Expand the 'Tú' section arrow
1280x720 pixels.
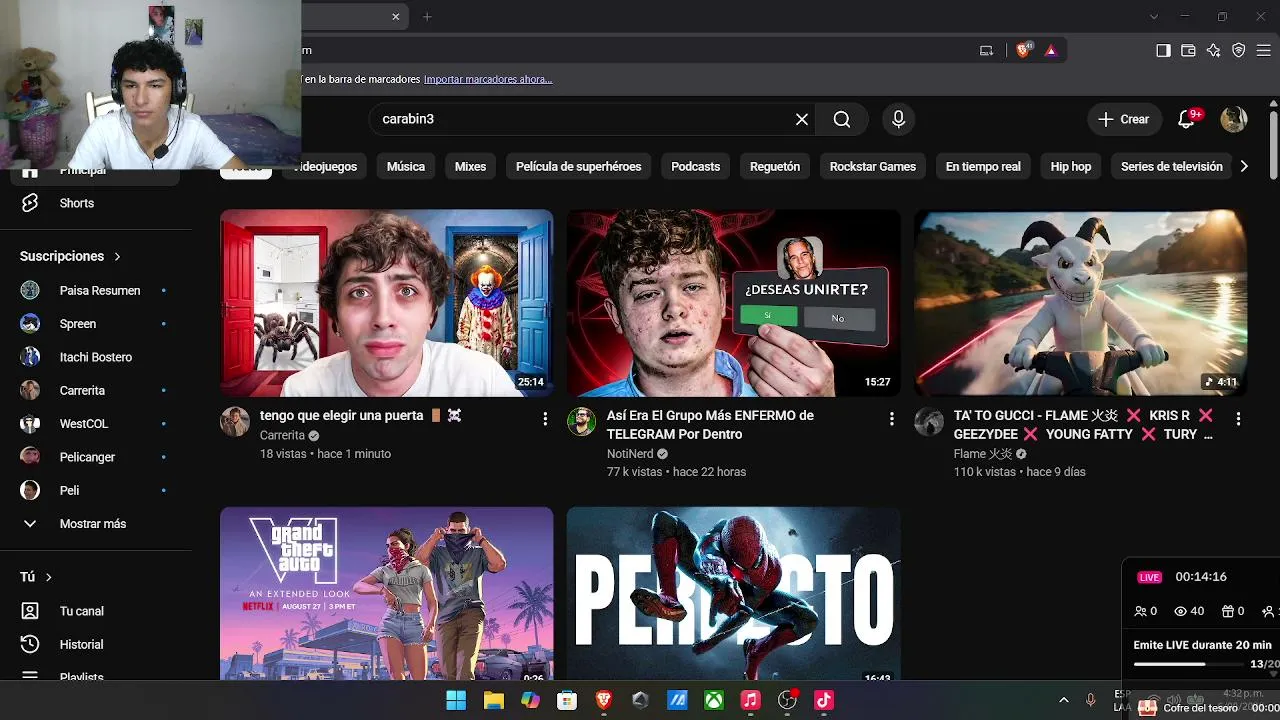point(48,577)
